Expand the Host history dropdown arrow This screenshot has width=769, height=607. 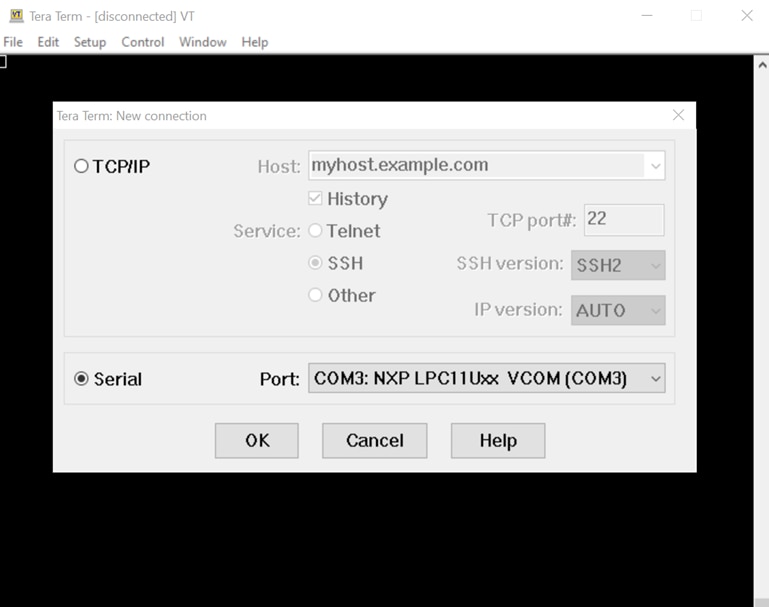tap(656, 166)
